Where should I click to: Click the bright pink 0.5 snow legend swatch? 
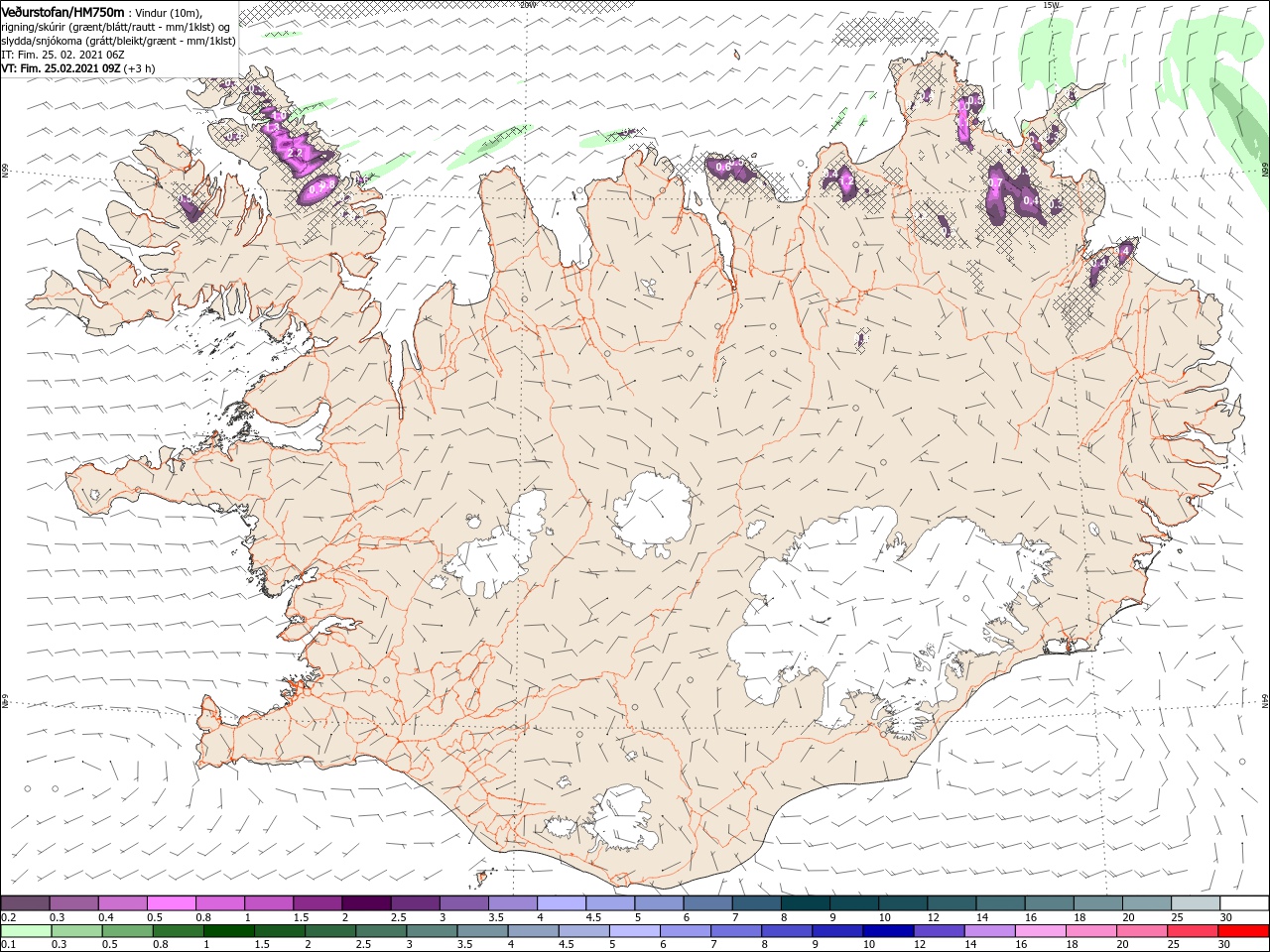pos(171,903)
